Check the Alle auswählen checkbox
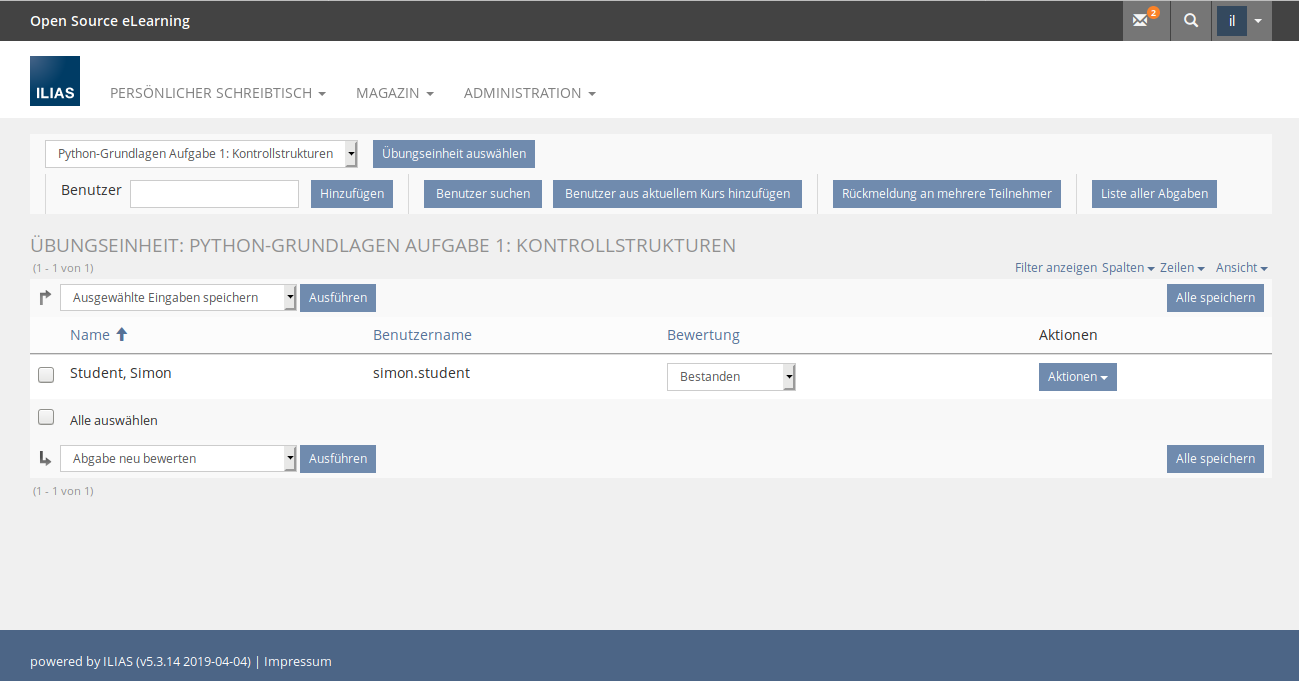 point(46,418)
